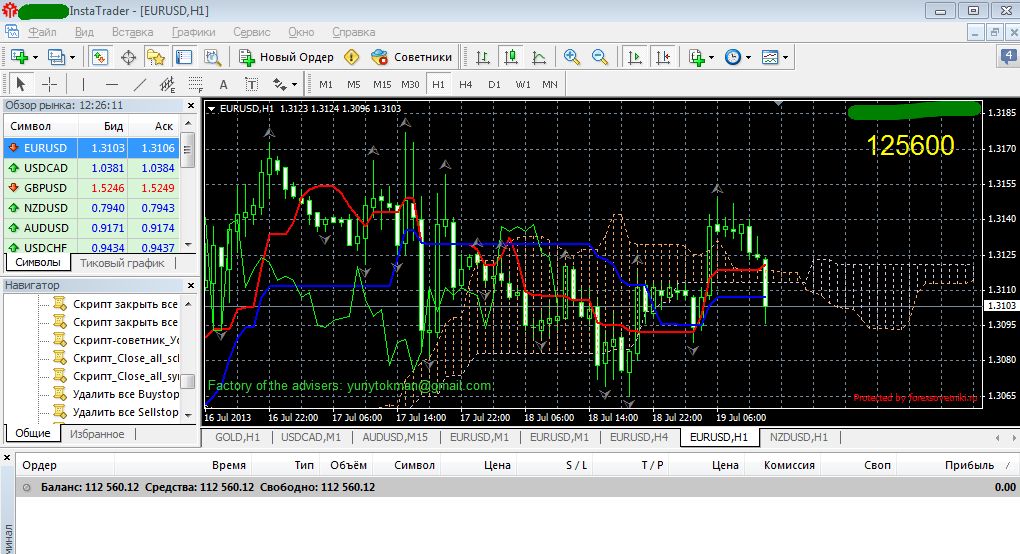
Task: Open the Сервис menu
Action: click(x=252, y=31)
